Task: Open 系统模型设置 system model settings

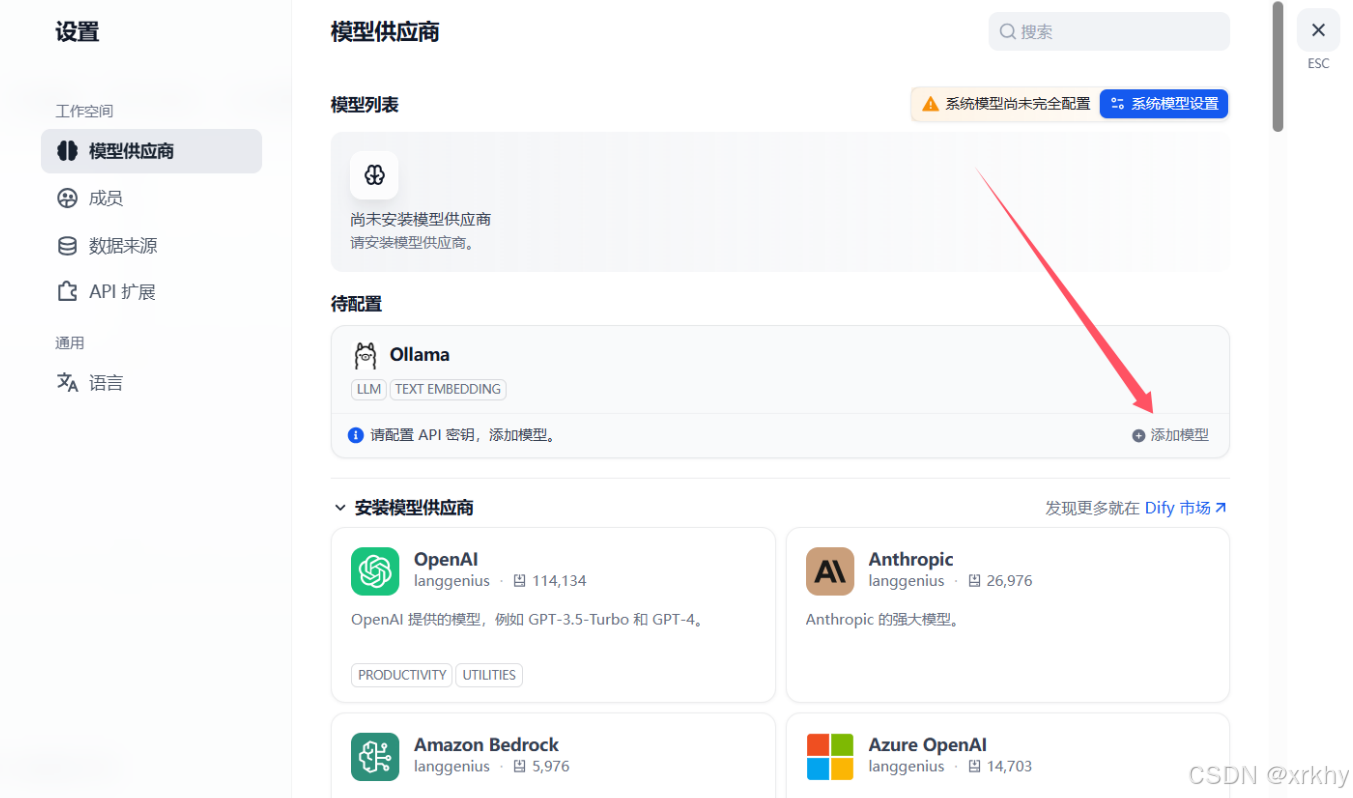Action: (1164, 104)
